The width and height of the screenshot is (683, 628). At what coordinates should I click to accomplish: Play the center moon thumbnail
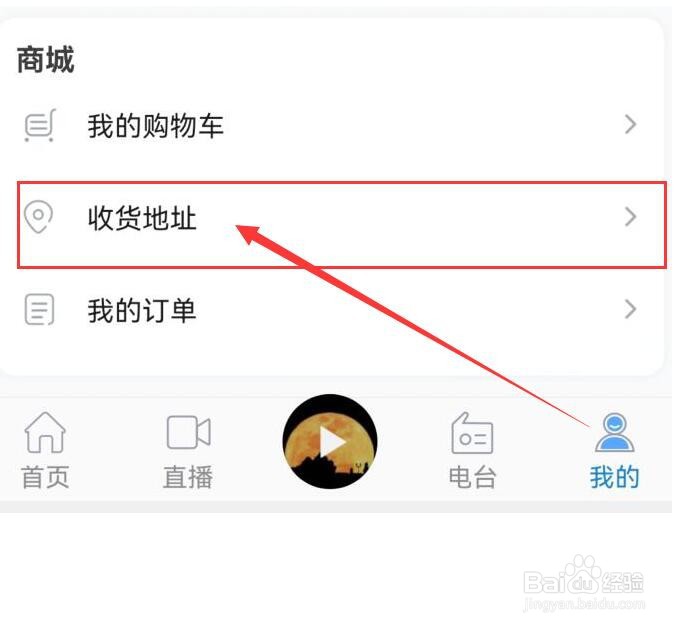[x=330, y=442]
